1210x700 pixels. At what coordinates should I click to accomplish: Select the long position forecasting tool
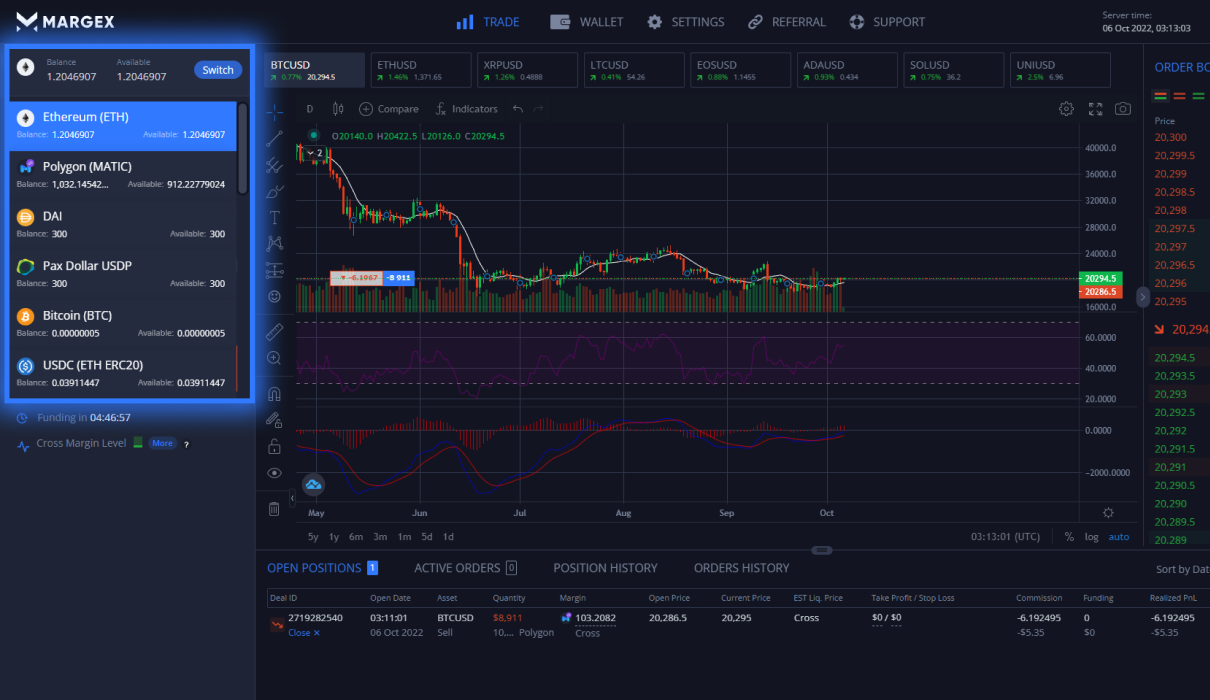274,270
